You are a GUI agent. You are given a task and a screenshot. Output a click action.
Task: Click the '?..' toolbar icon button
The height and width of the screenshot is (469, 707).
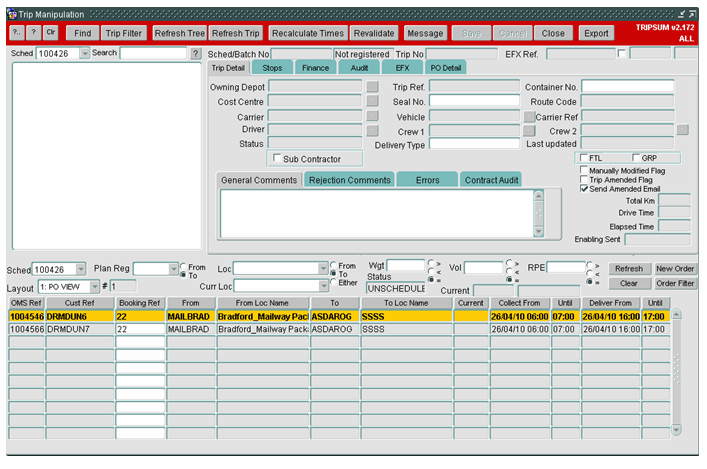[x=17, y=32]
